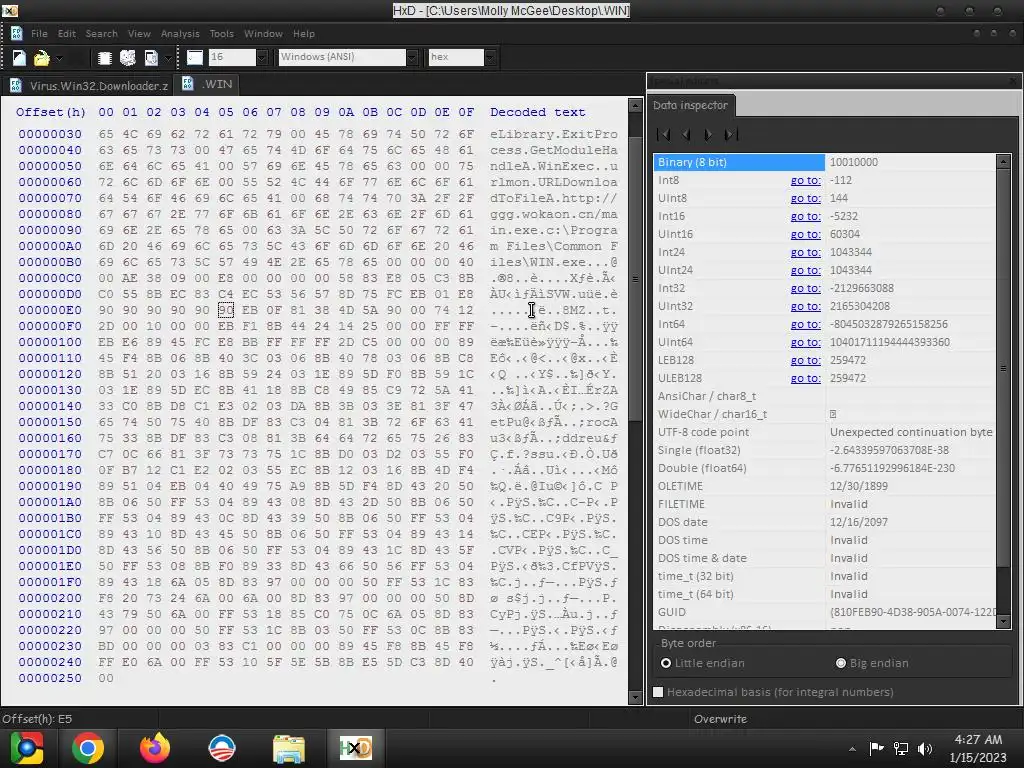Select the Data inspector tab
Viewport: 1024px width, 768px height.
pos(691,105)
